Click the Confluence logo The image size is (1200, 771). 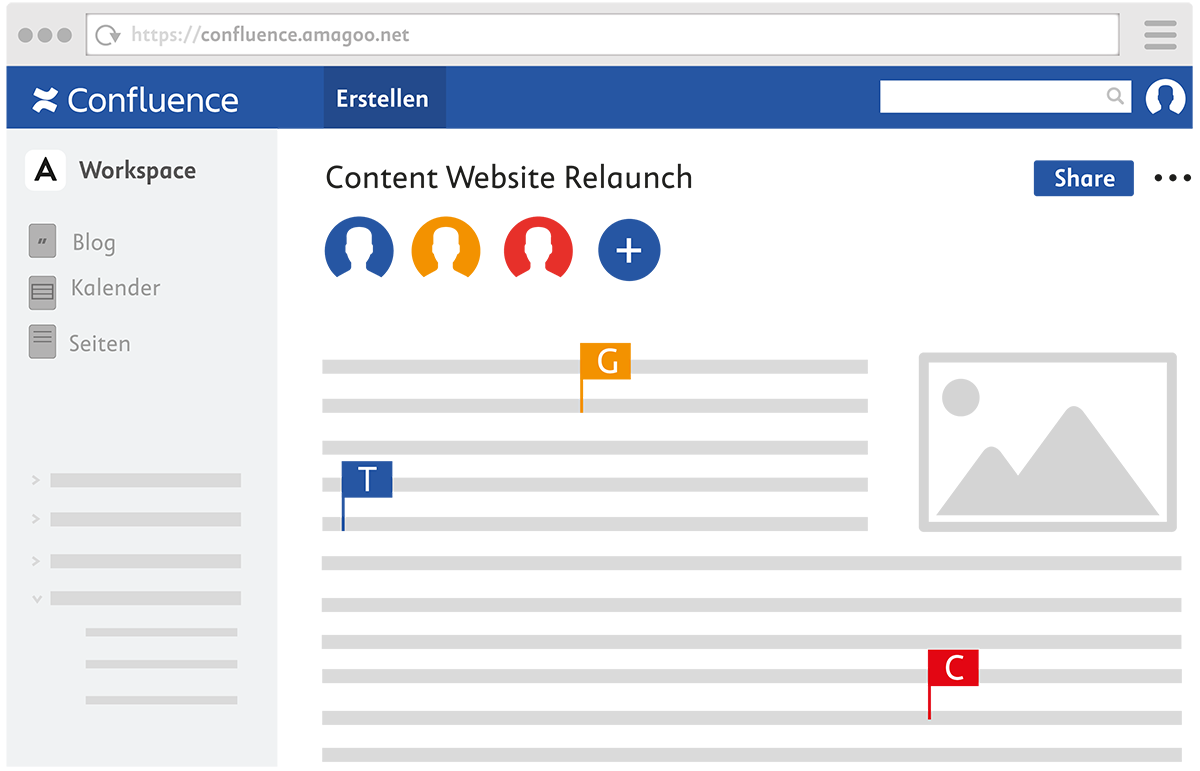coord(135,99)
